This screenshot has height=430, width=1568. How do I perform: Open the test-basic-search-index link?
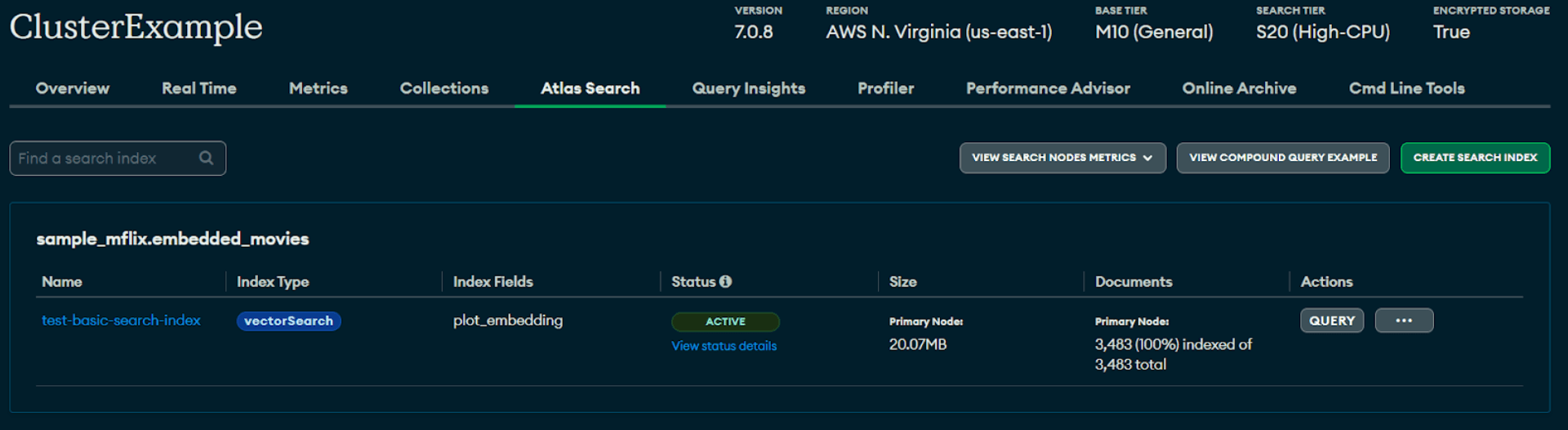coord(121,320)
